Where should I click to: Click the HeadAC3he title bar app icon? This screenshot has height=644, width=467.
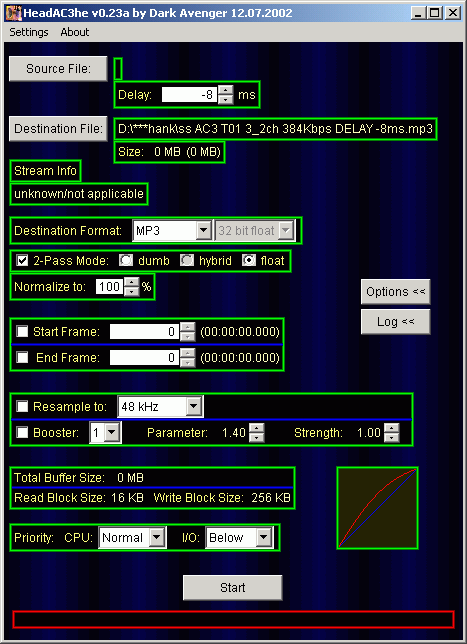pyautogui.click(x=13, y=13)
